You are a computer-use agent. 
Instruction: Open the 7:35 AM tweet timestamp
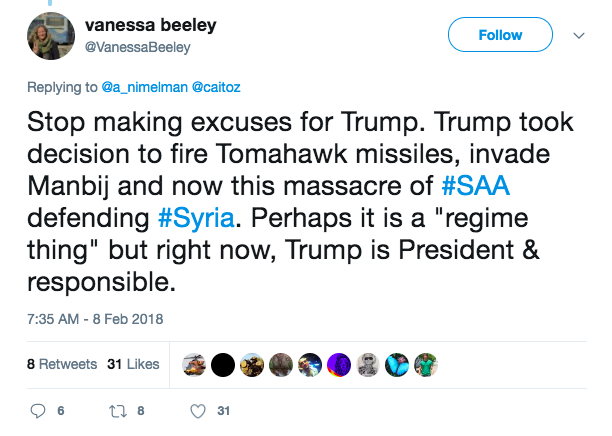click(x=92, y=320)
